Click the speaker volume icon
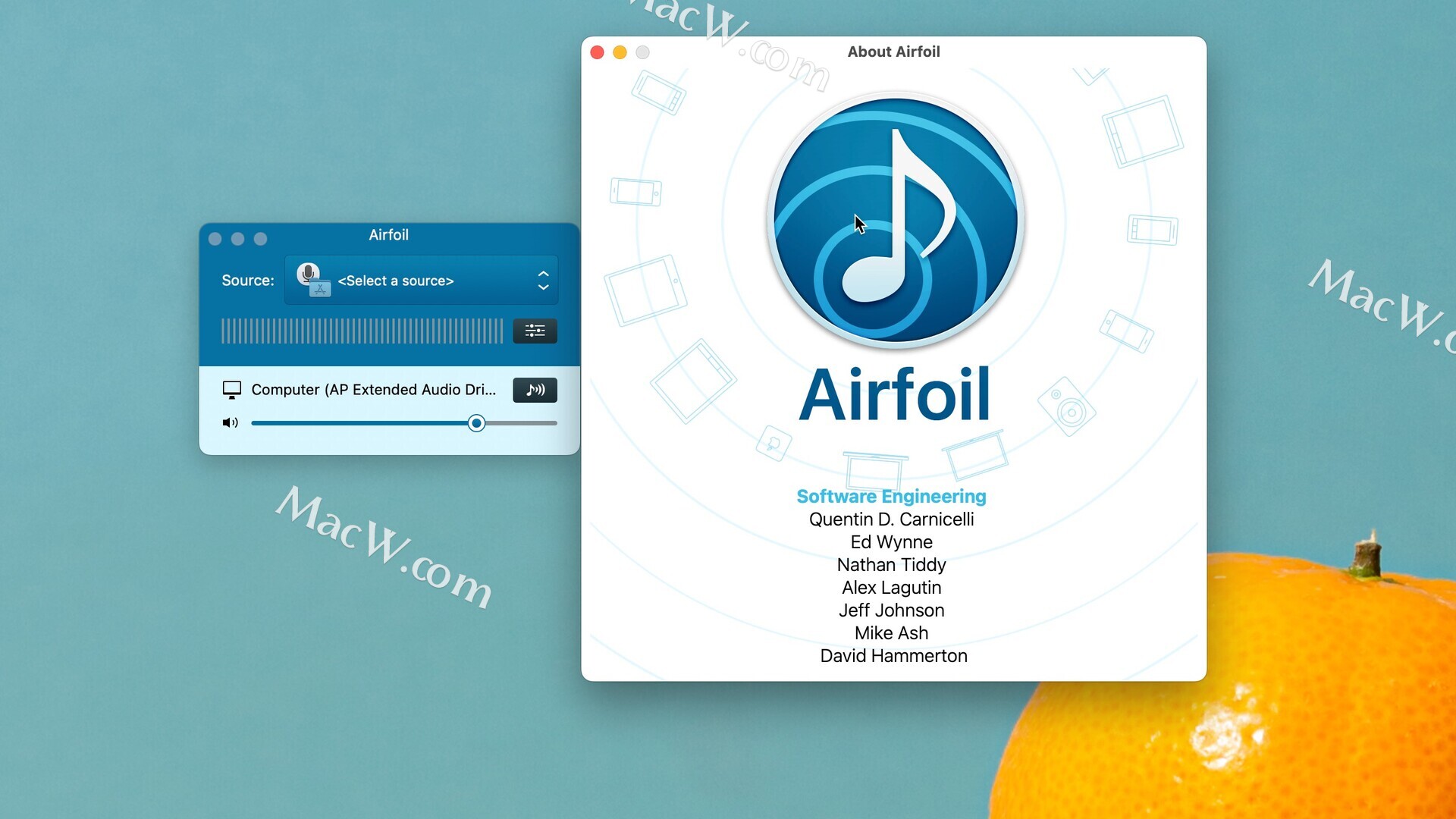 click(230, 423)
